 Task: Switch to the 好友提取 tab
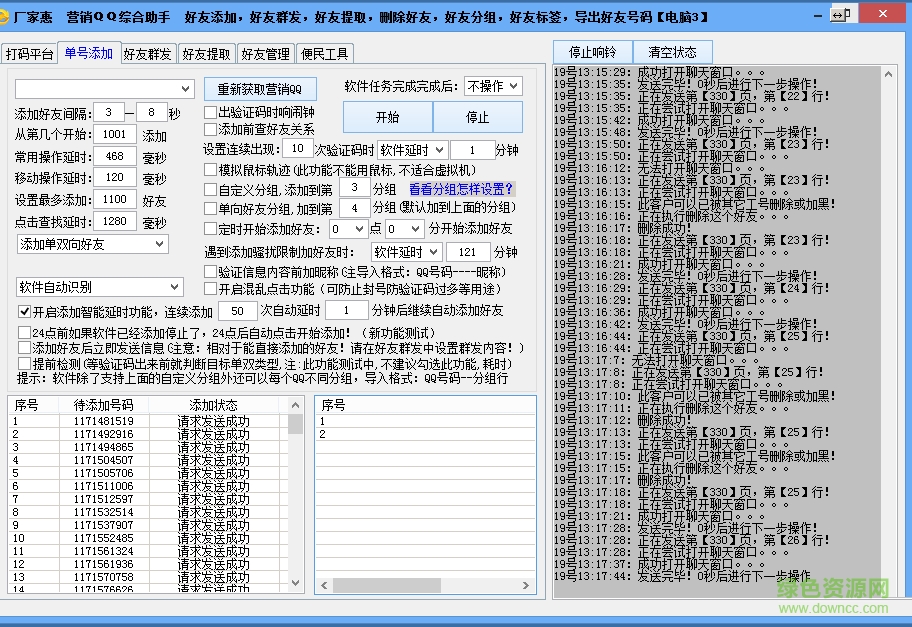[206, 53]
